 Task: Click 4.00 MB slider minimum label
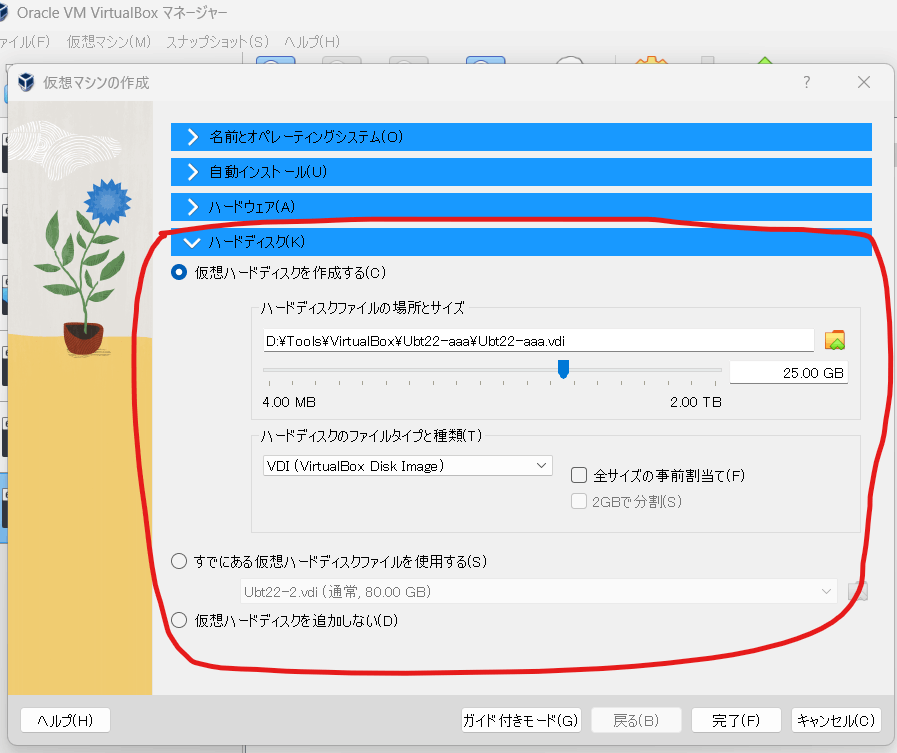[289, 402]
